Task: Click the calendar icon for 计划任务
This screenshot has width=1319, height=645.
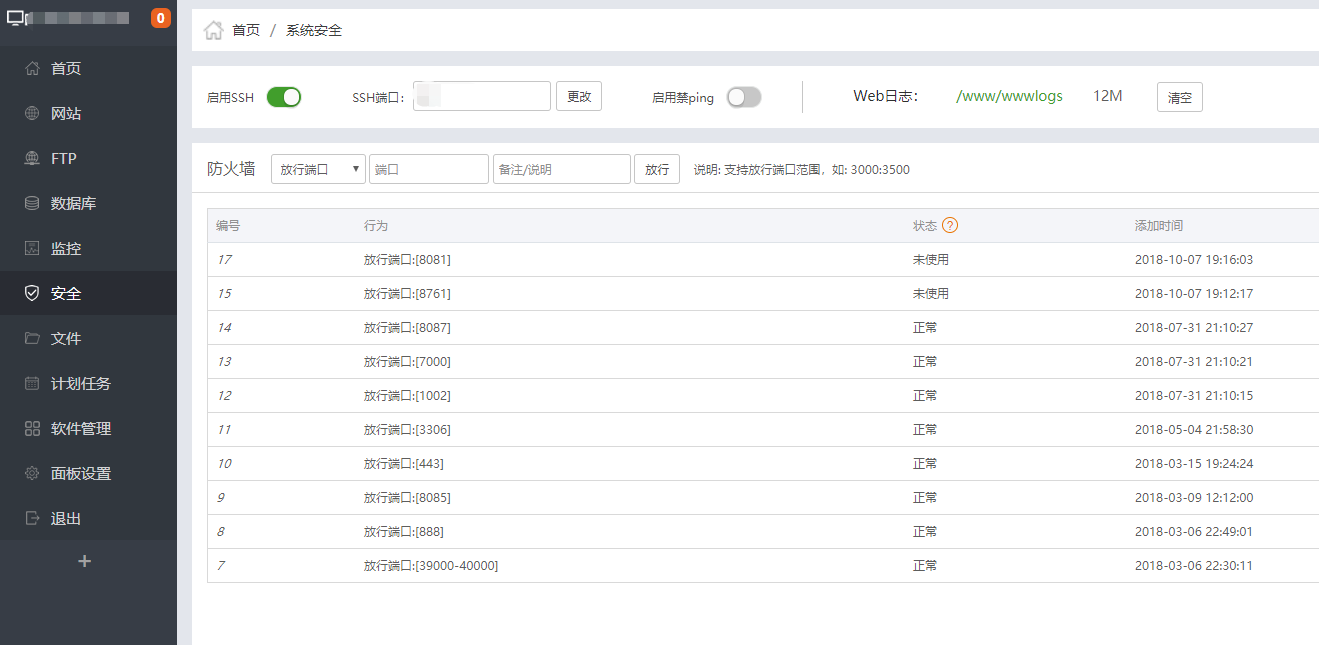Action: (x=32, y=384)
